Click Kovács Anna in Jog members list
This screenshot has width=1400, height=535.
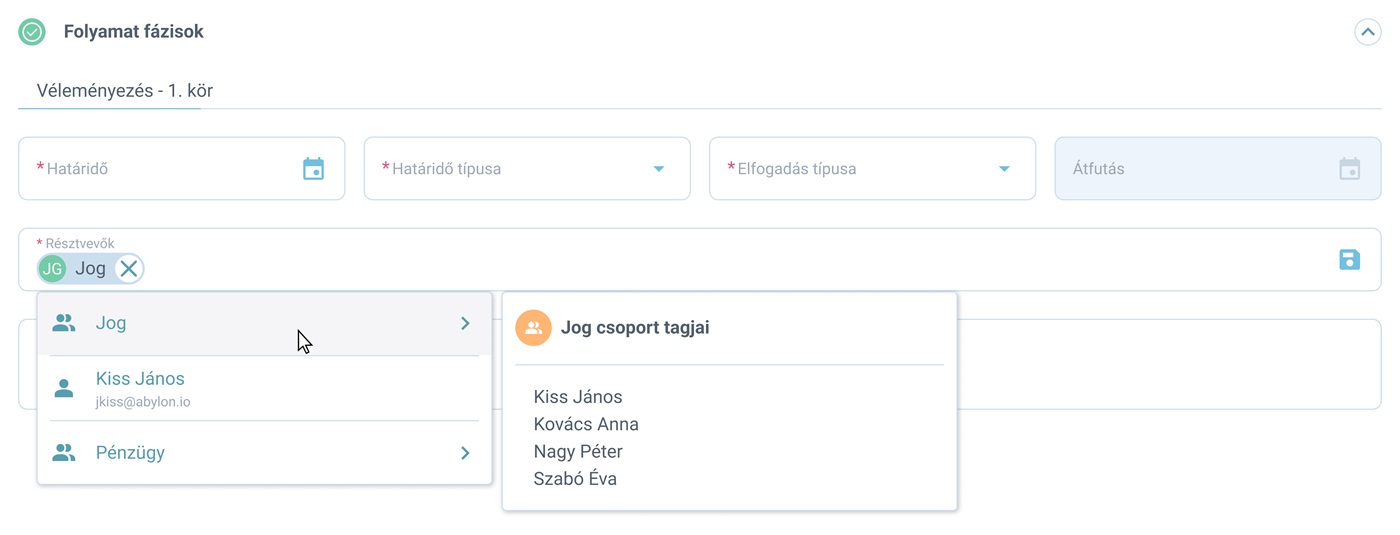coord(586,424)
